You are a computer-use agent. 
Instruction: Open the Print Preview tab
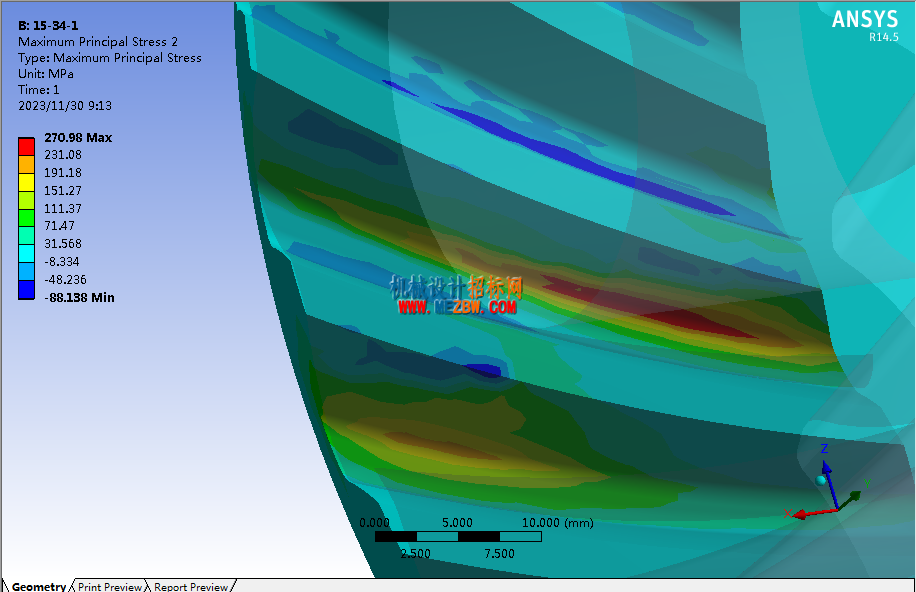pyautogui.click(x=110, y=586)
